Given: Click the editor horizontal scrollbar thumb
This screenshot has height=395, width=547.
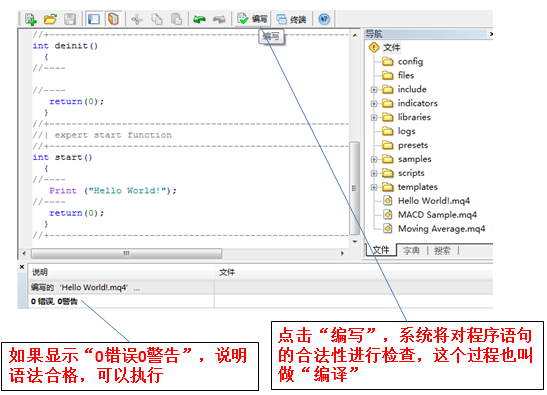Looking at the screenshot, I should (x=127, y=253).
